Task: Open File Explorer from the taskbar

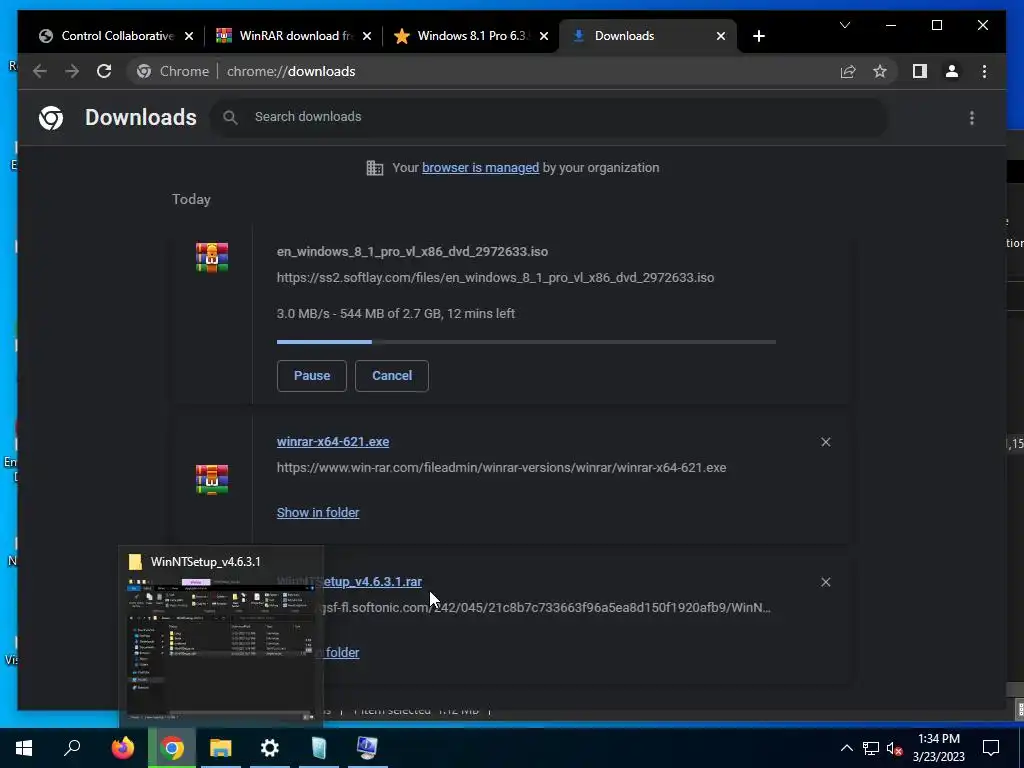Action: tap(221, 748)
